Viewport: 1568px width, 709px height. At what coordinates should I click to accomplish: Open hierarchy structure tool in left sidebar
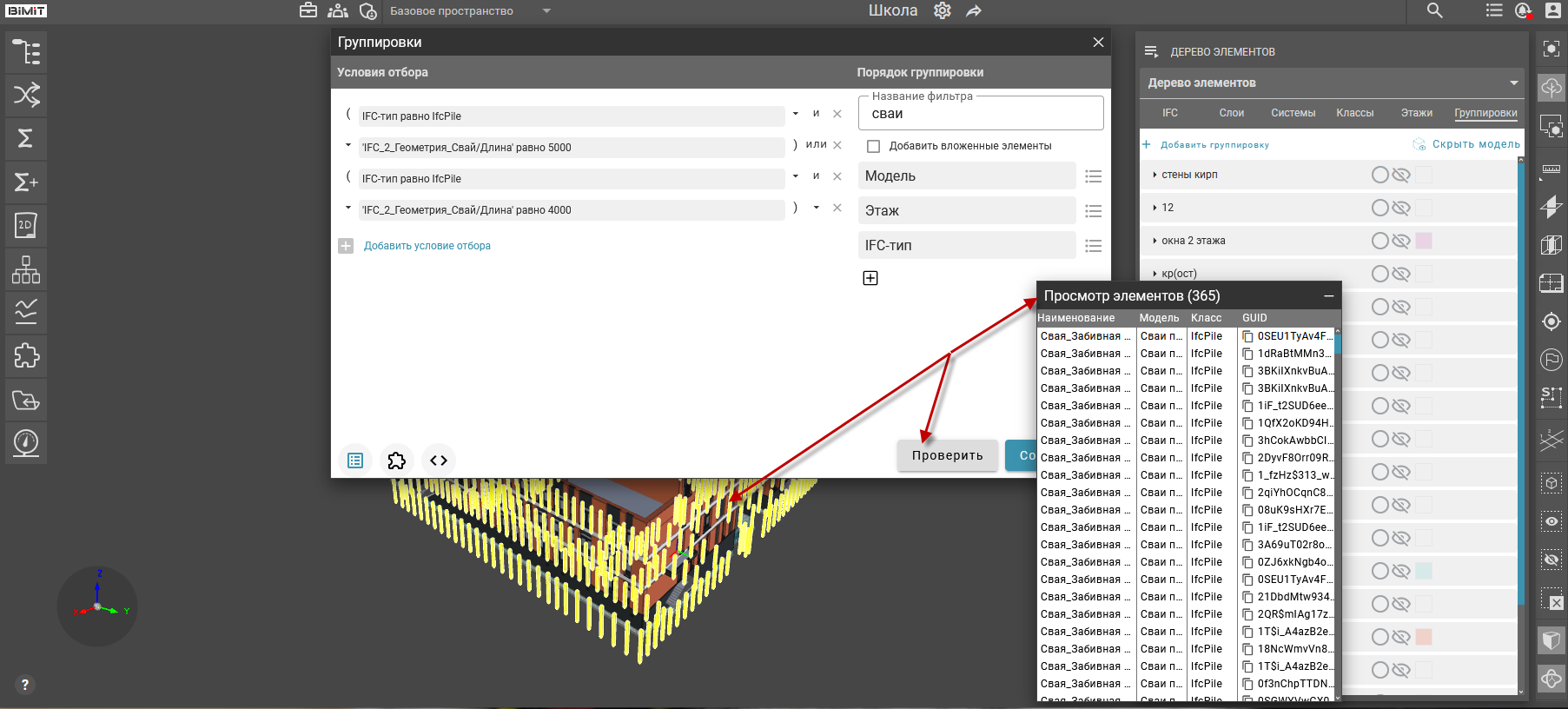(x=26, y=269)
